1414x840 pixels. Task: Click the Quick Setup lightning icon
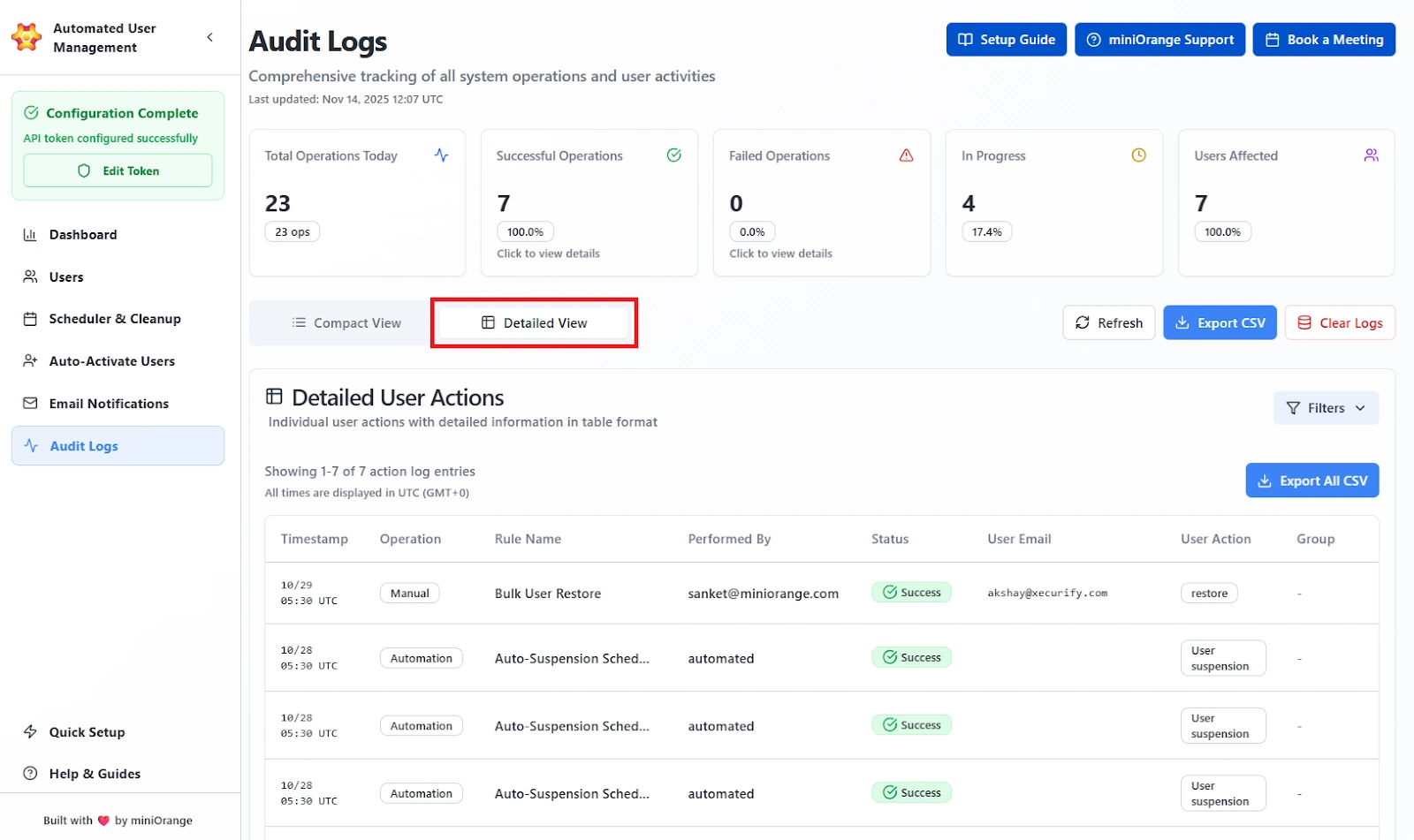coord(30,731)
